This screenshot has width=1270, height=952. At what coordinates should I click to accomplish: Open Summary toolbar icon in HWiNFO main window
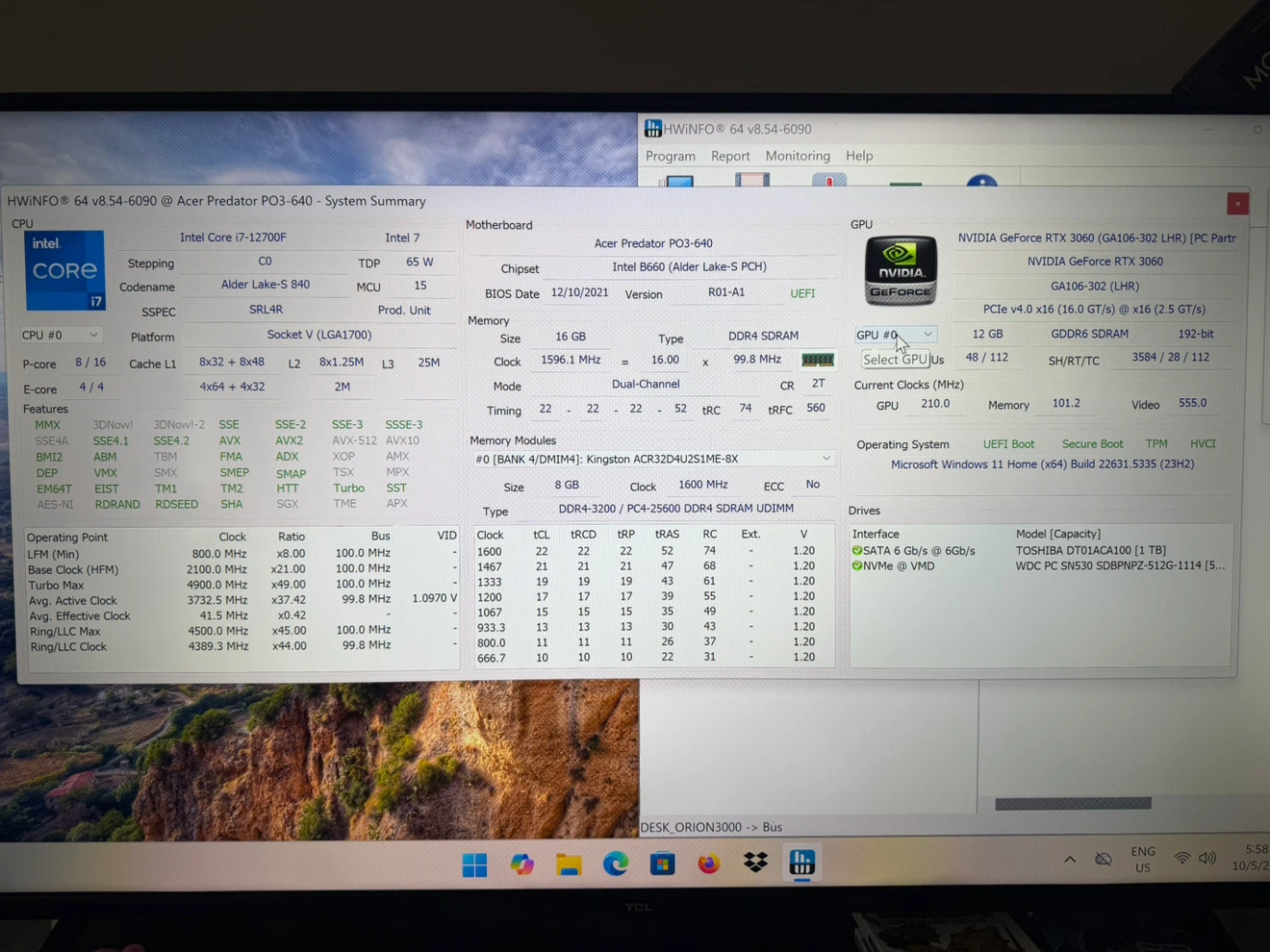point(679,180)
